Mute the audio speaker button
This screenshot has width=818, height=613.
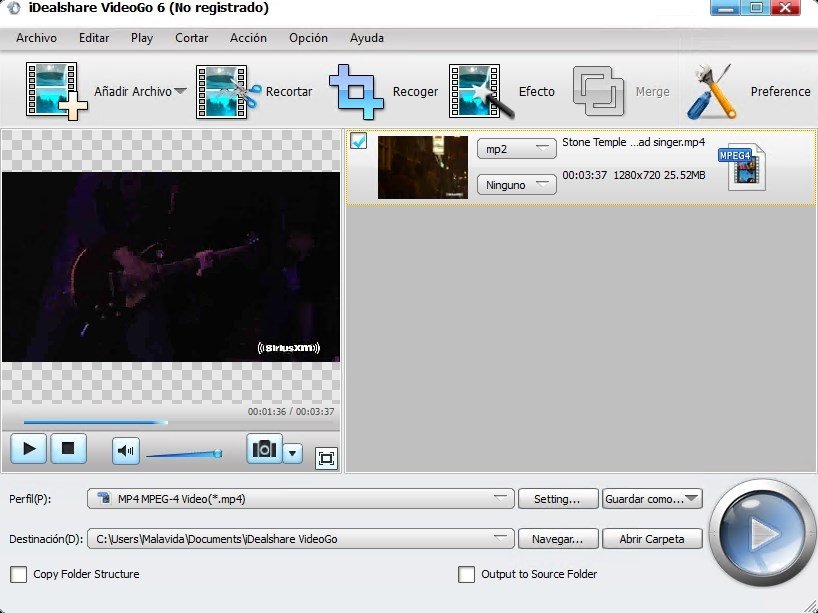click(x=126, y=451)
